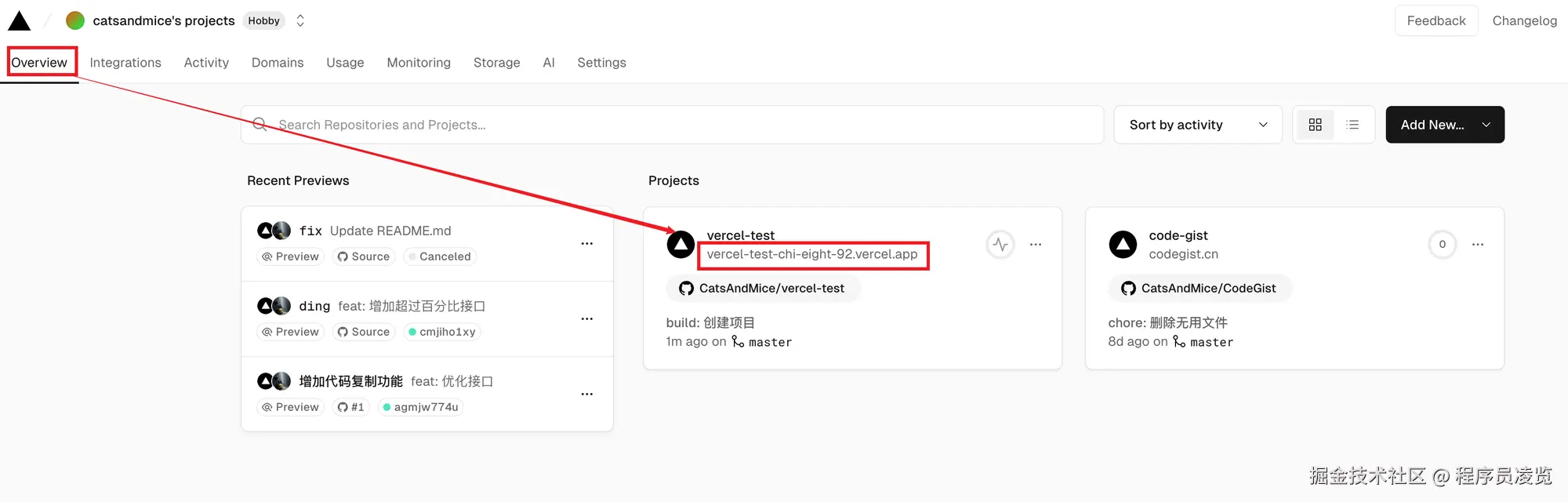Switch to the Activity tab
This screenshot has width=1568, height=502.
(x=206, y=63)
